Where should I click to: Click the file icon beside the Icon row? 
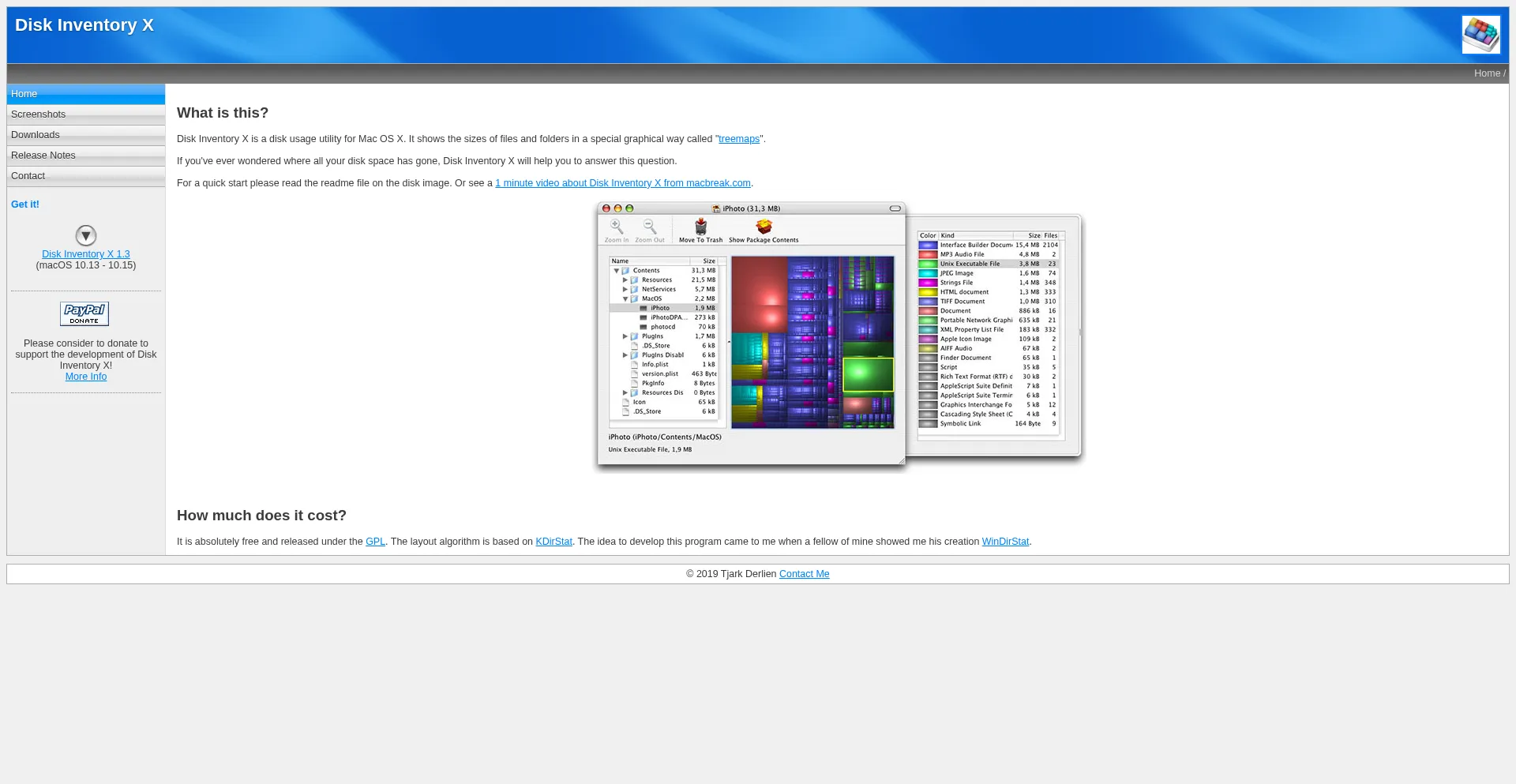tap(625, 402)
